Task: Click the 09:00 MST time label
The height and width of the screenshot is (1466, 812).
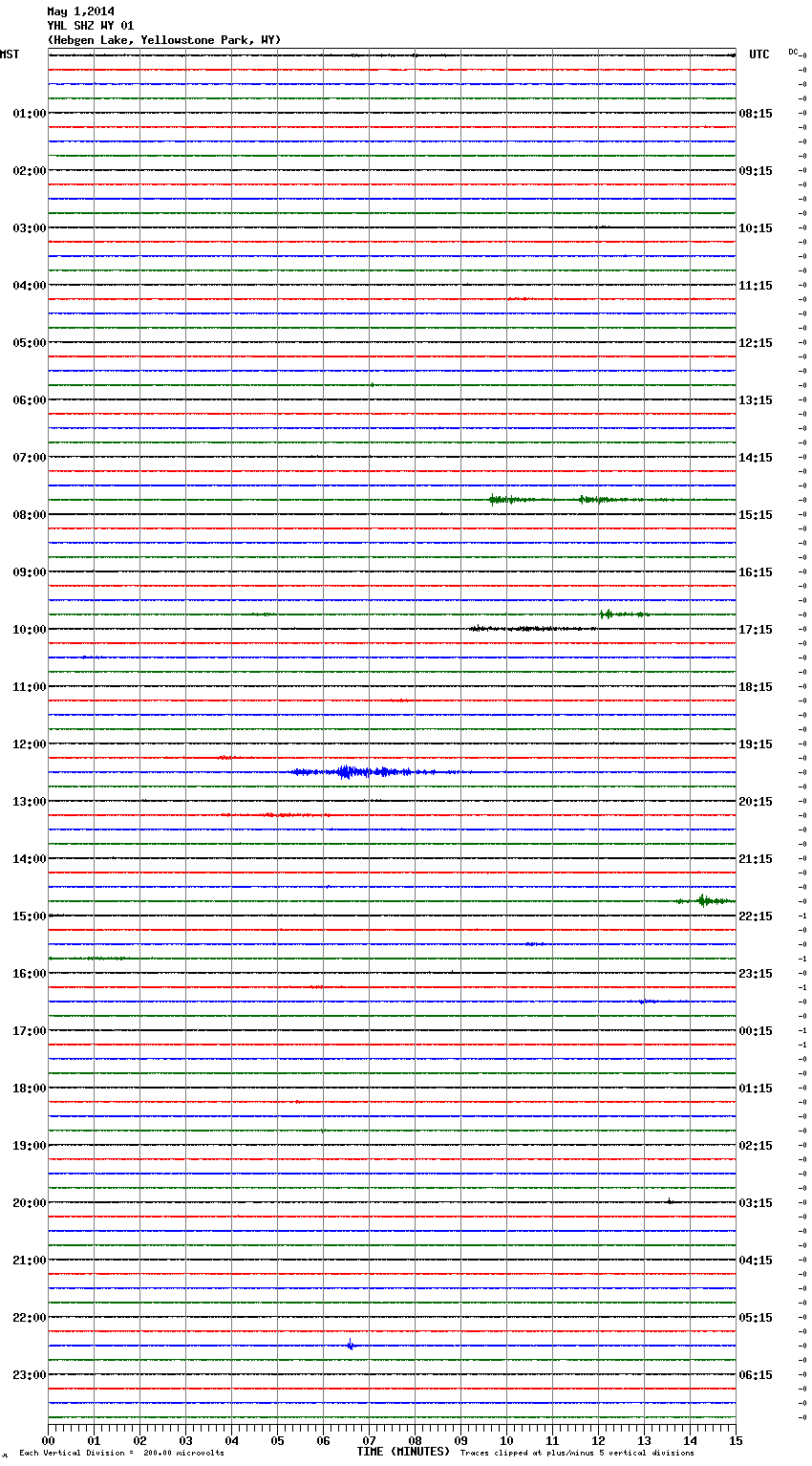Action: pyautogui.click(x=30, y=572)
